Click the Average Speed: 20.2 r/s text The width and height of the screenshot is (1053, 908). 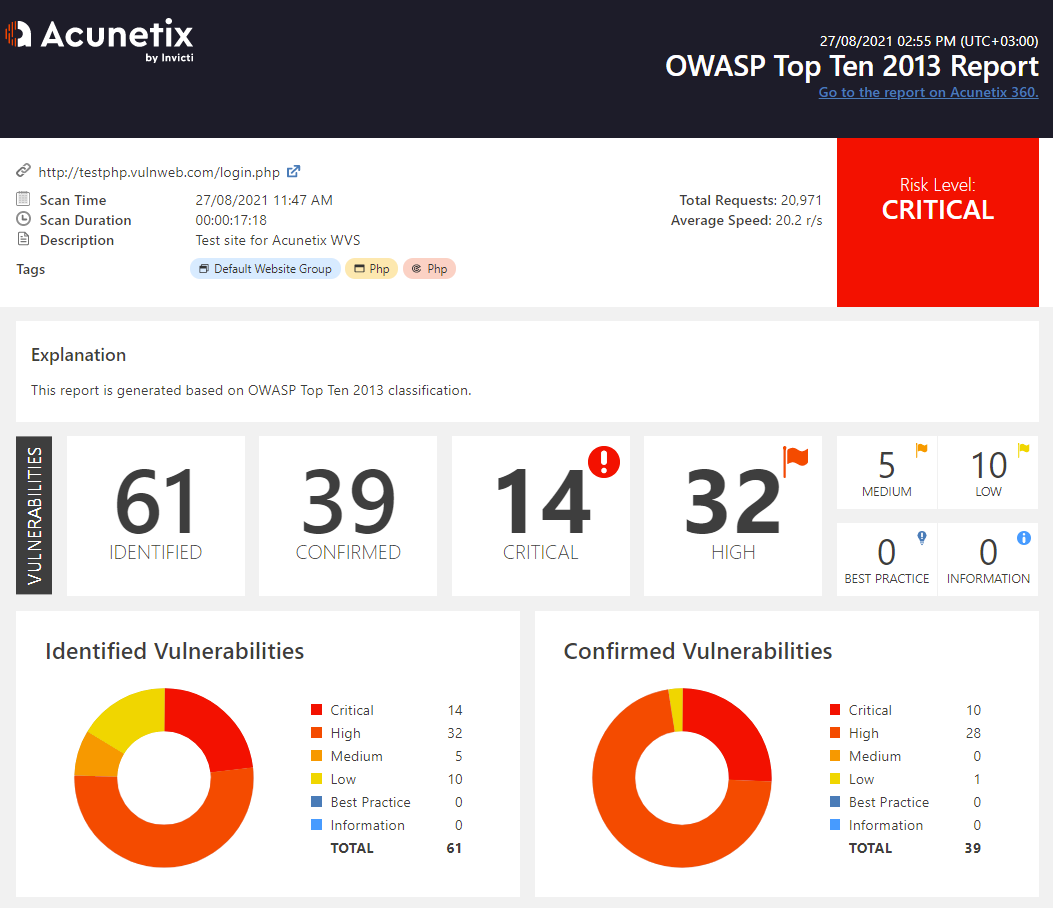click(x=746, y=220)
